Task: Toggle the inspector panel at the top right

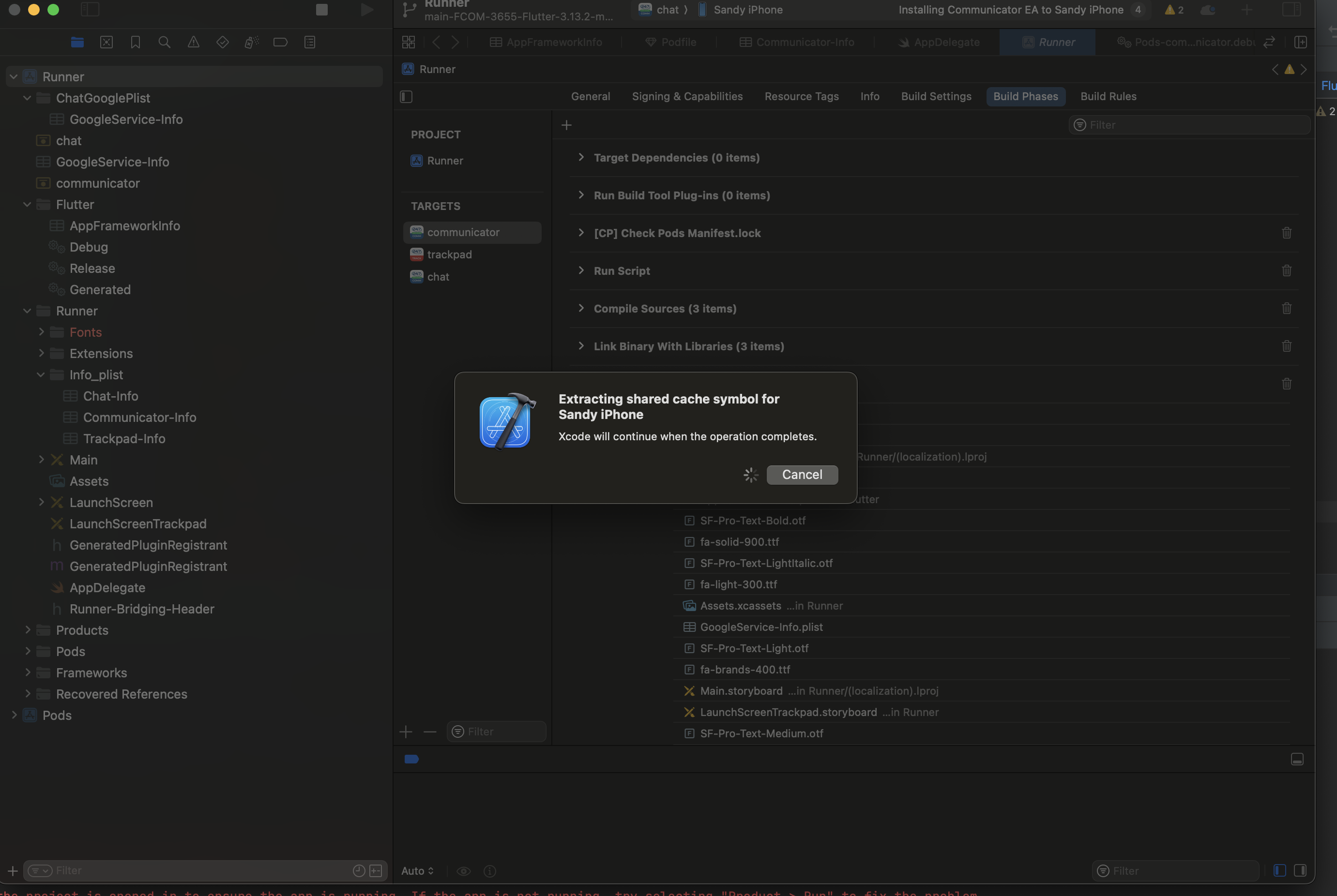Action: pos(1291,10)
